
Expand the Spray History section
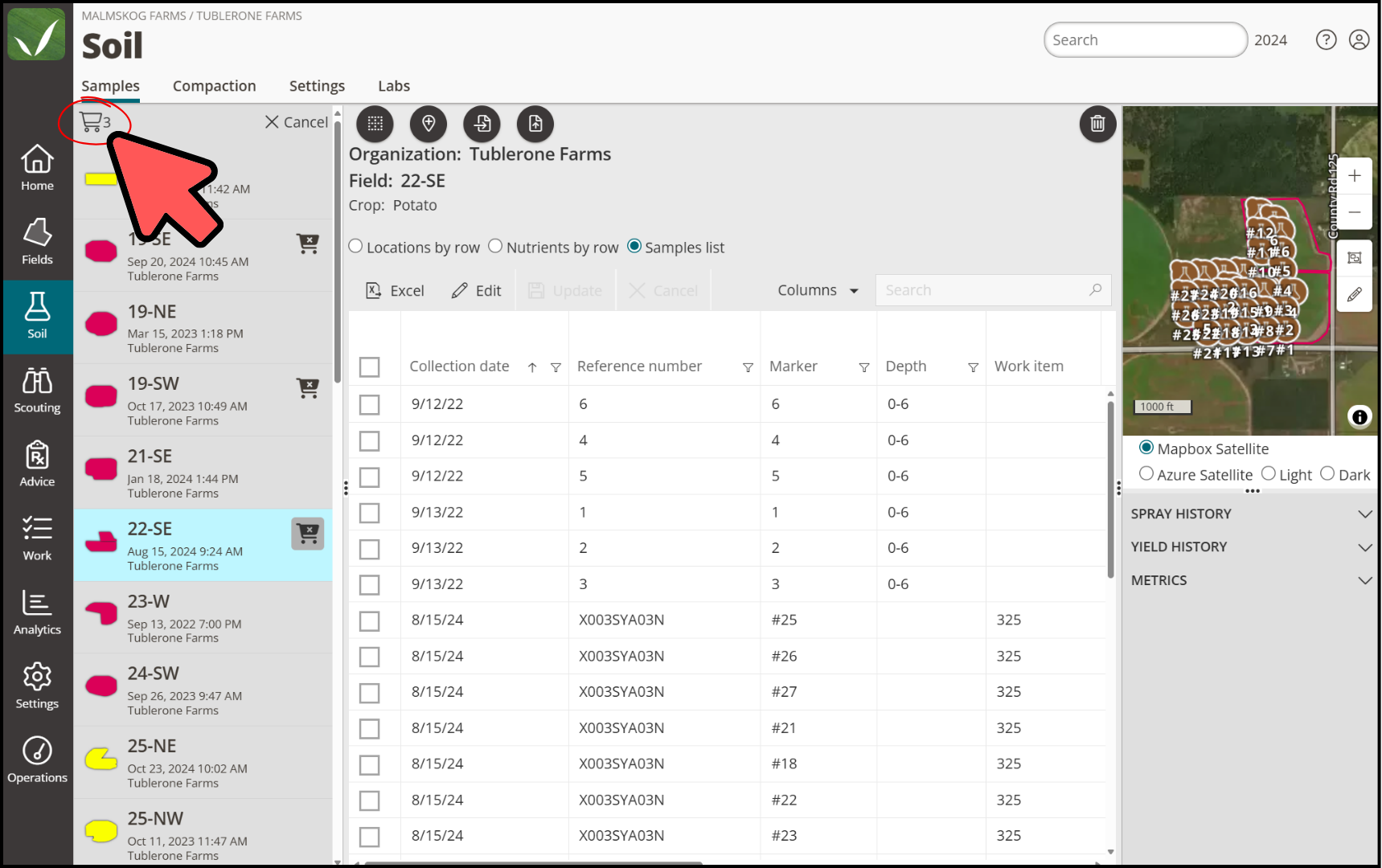click(x=1251, y=514)
